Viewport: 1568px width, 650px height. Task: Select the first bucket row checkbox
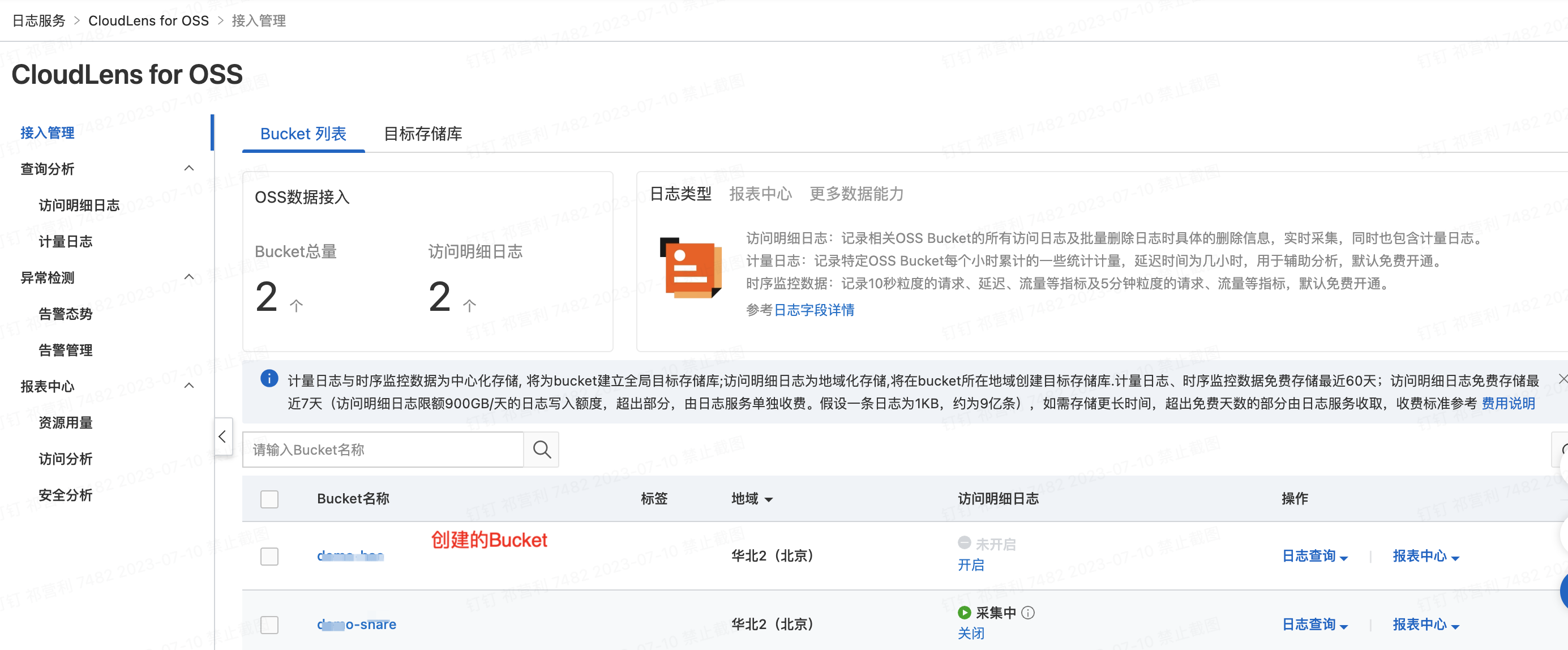click(x=269, y=555)
